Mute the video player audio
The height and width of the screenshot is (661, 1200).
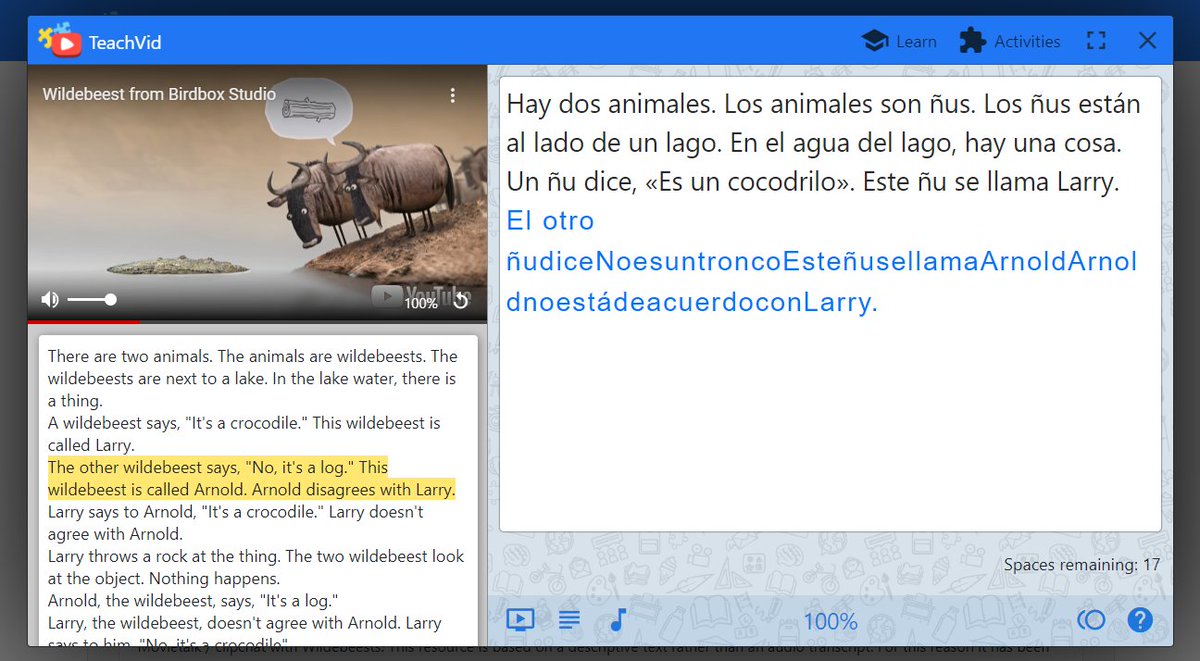coord(49,298)
